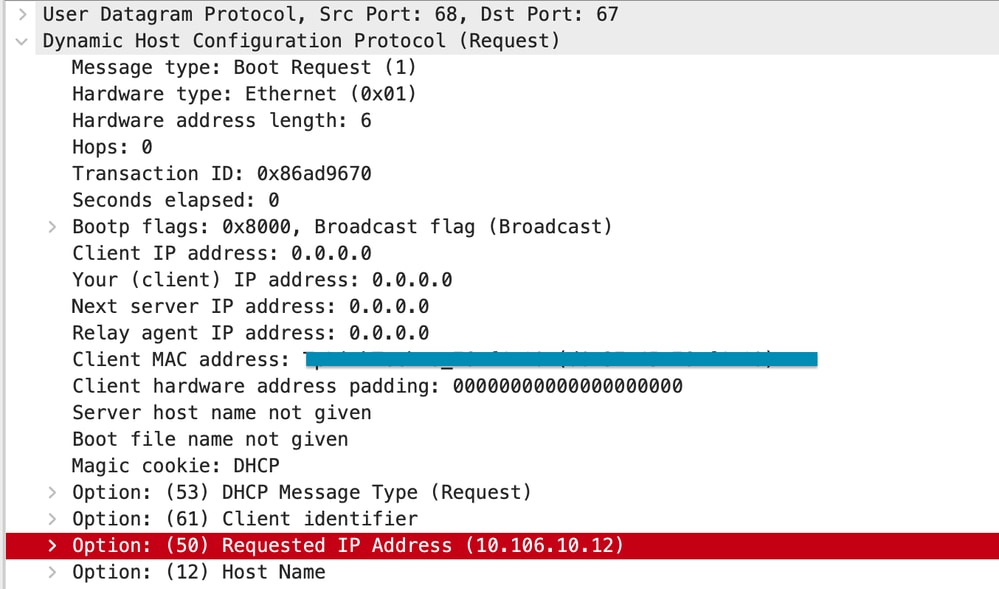Expand the Bootp flags field
This screenshot has width=999, height=589.
click(52, 227)
